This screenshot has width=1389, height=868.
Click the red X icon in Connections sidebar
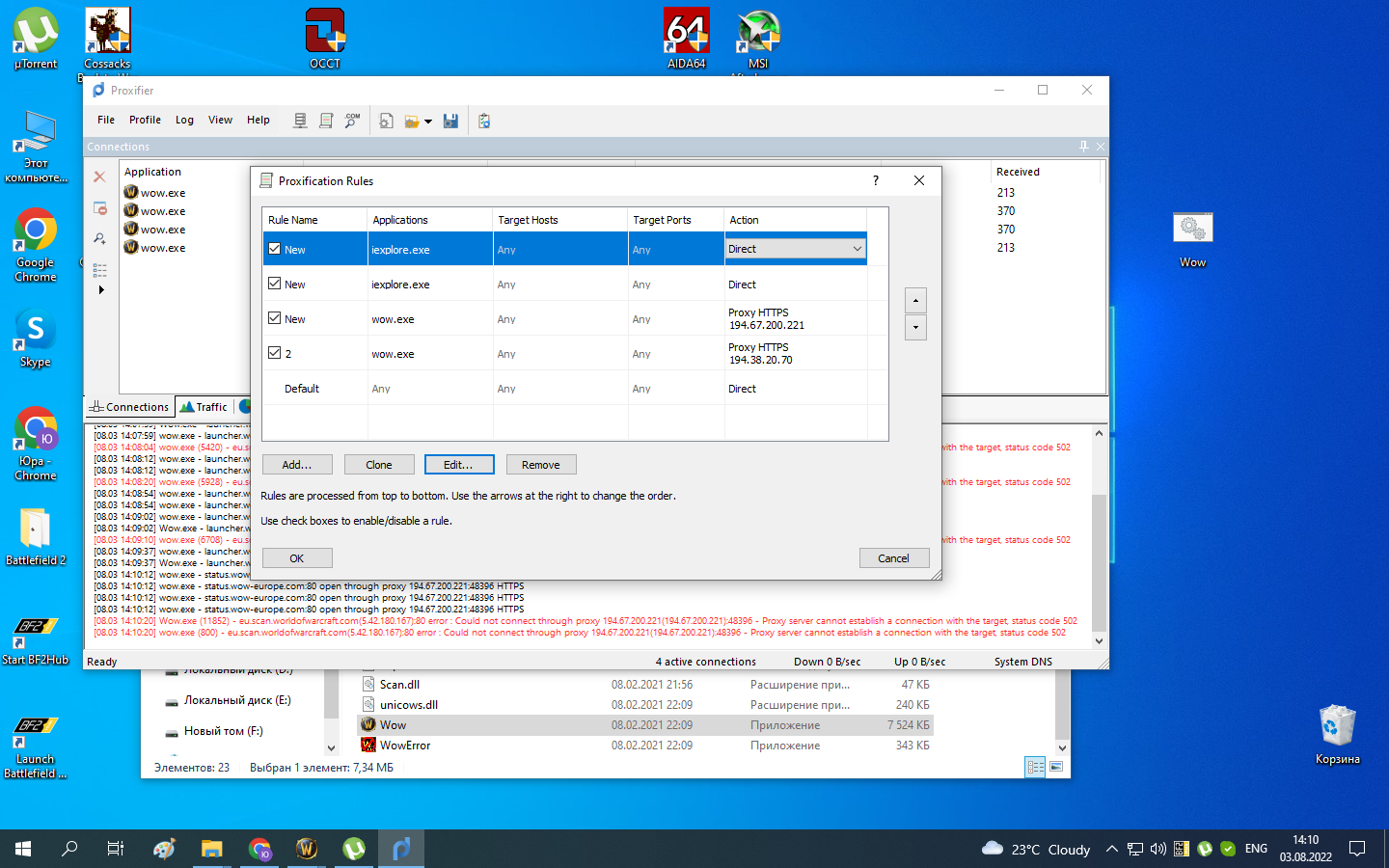(99, 176)
